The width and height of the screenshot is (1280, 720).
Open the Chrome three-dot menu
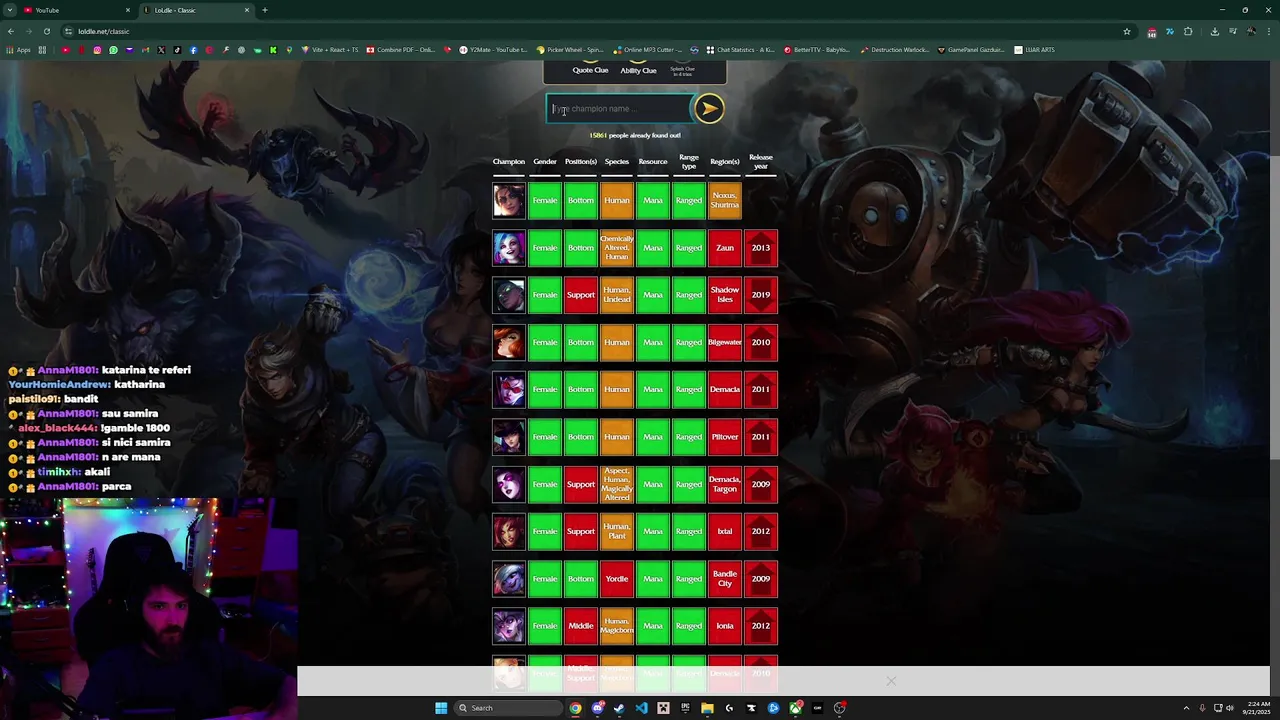click(1268, 31)
